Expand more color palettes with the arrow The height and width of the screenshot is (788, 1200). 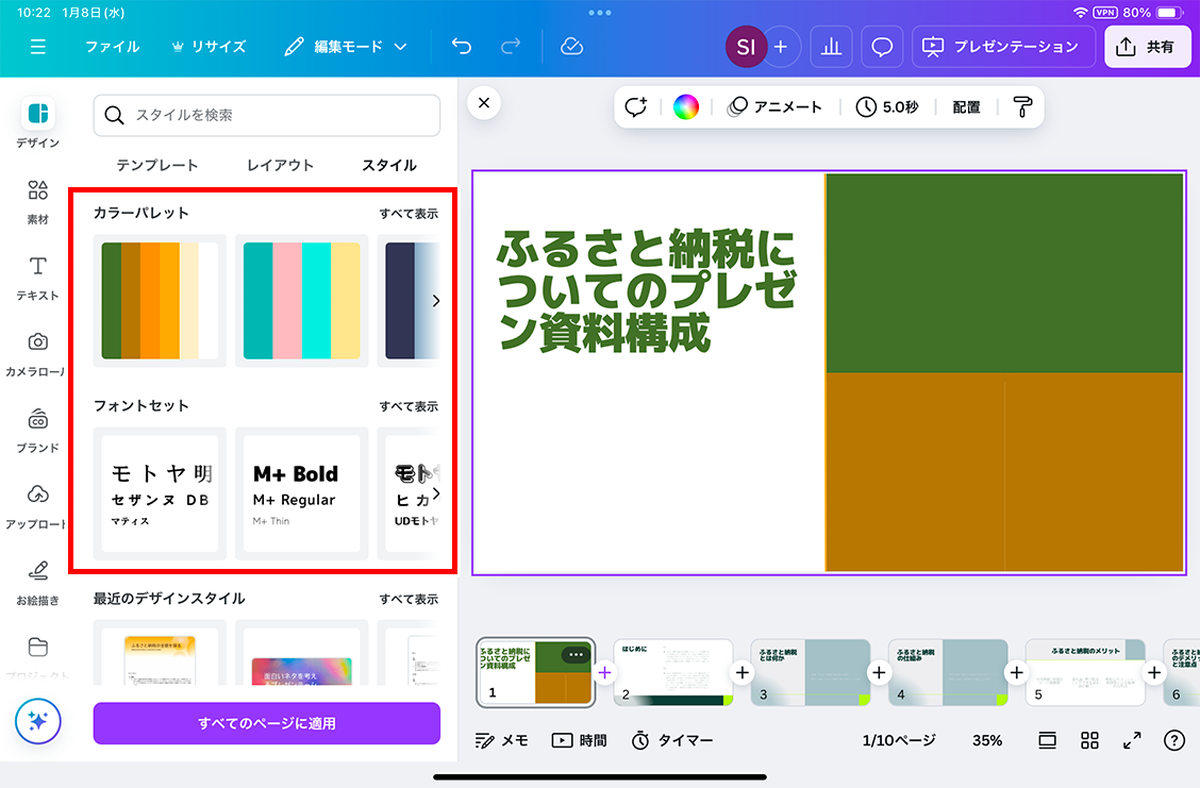pos(435,301)
